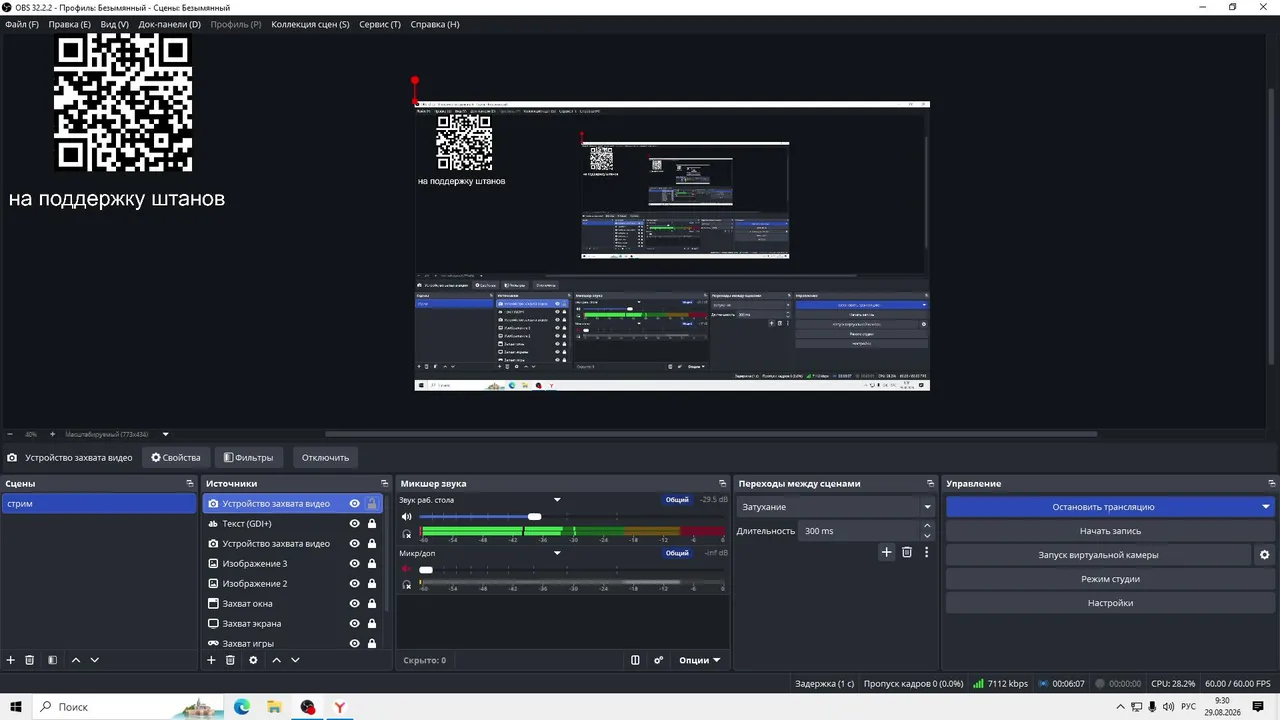Screen dimensions: 1280x720
Task: Move the selected source up
Action: (277, 660)
